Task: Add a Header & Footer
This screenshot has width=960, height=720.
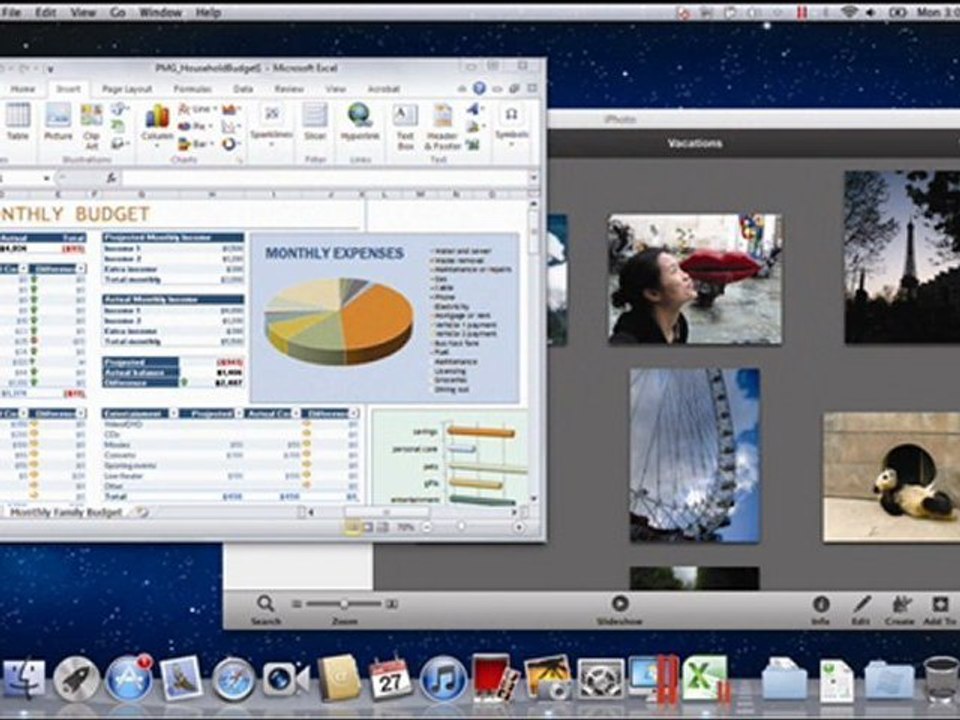Action: tap(443, 127)
